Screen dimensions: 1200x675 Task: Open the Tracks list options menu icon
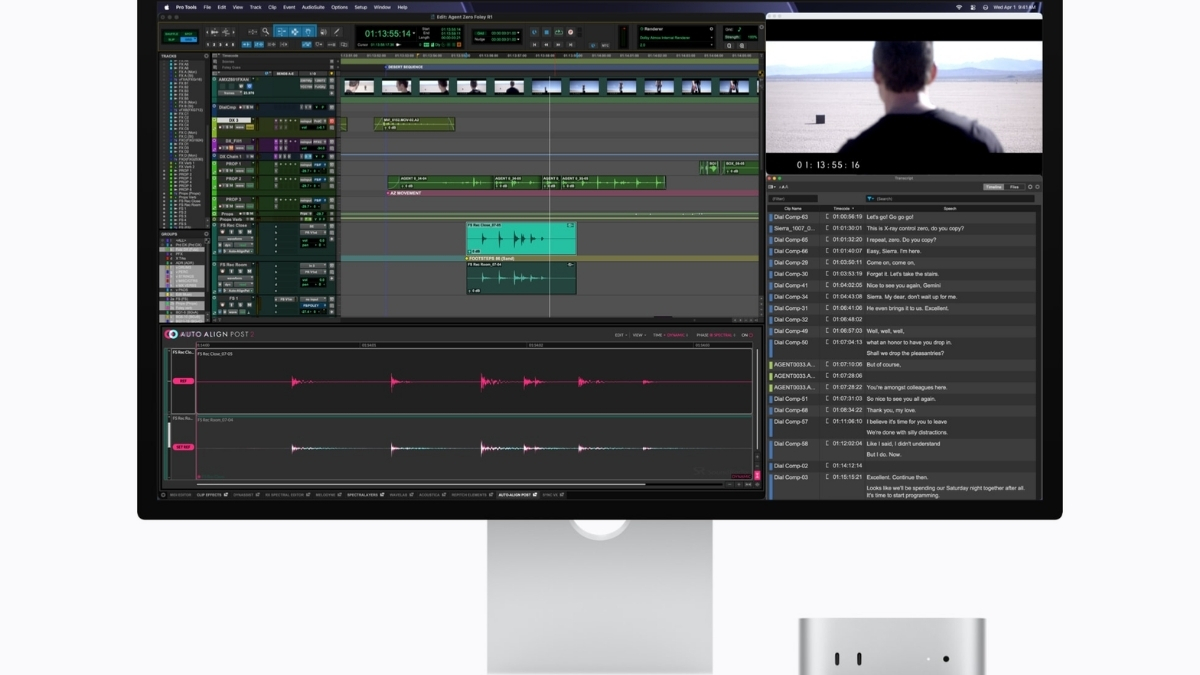tap(206, 56)
